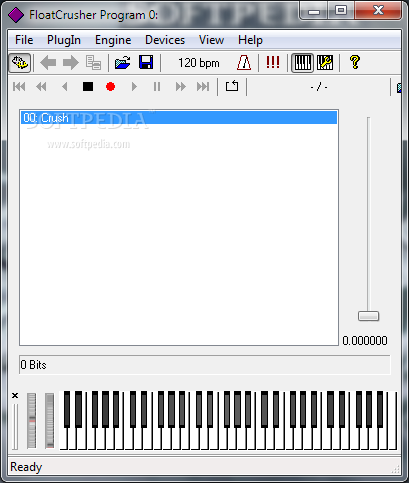Click the - / - position display
Viewport: 409px width, 483px height.
coord(319,87)
